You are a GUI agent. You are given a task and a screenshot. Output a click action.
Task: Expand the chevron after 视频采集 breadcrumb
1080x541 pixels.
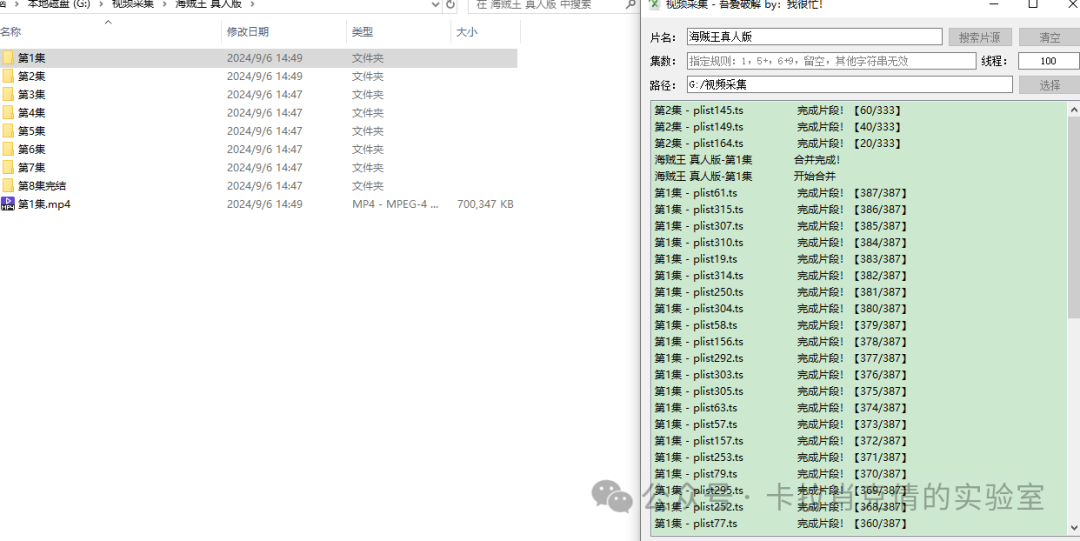pos(165,4)
